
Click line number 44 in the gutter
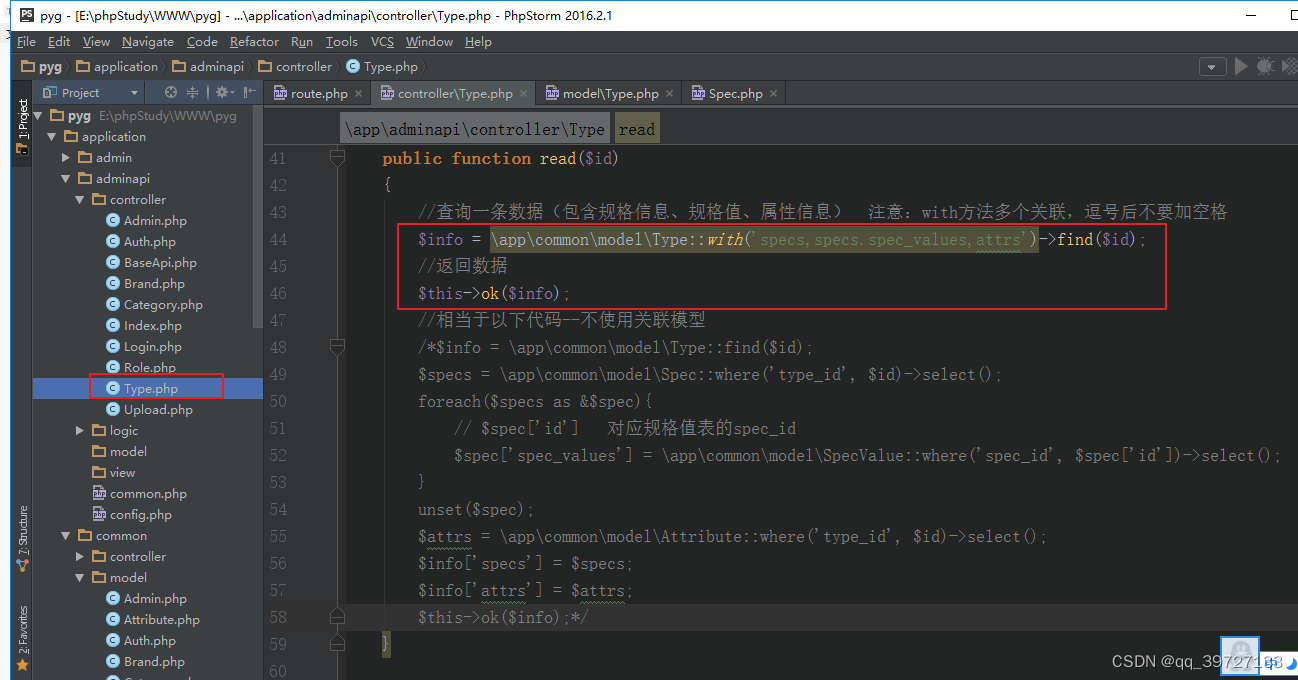[x=277, y=239]
